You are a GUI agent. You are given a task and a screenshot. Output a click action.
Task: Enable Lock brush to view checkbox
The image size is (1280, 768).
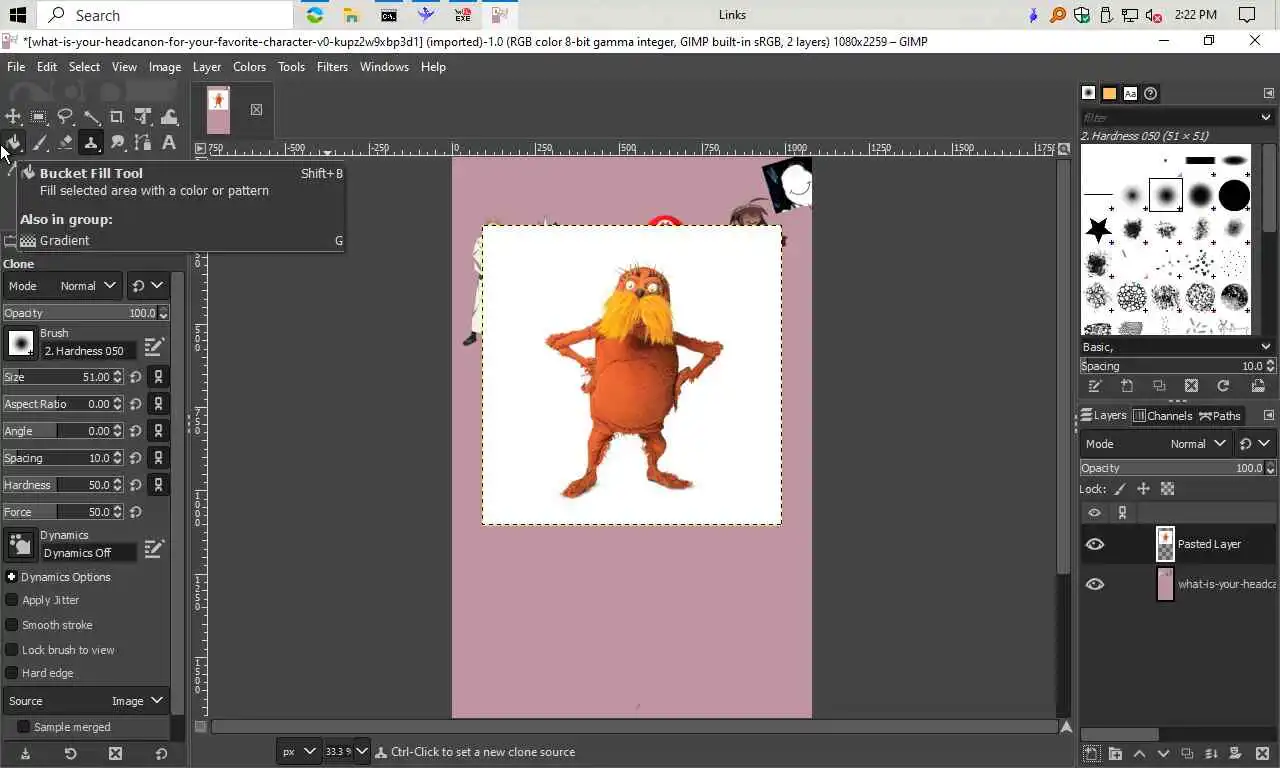pos(12,650)
